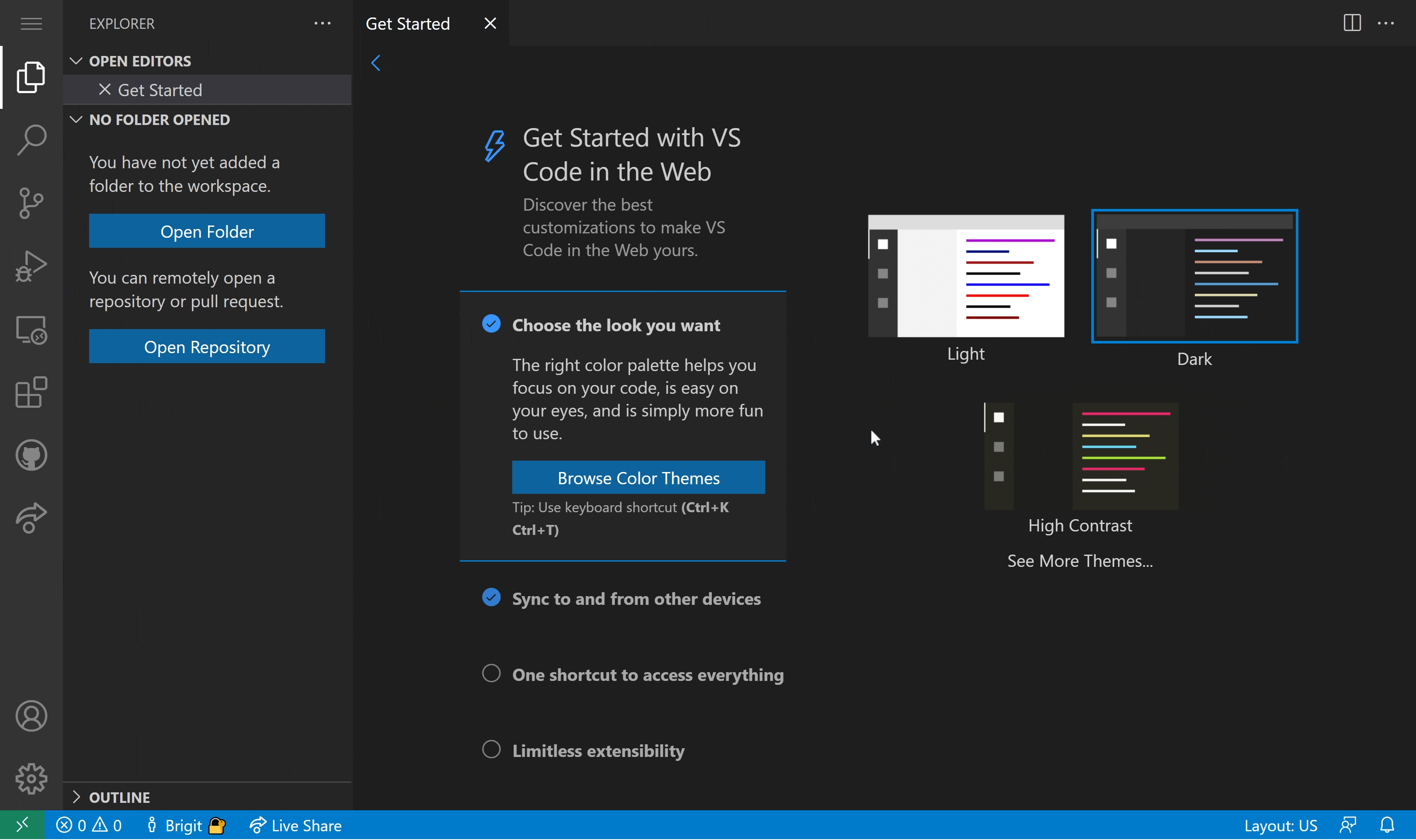Choose the Dark theme thumbnail
The width and height of the screenshot is (1416, 840).
[x=1194, y=276]
